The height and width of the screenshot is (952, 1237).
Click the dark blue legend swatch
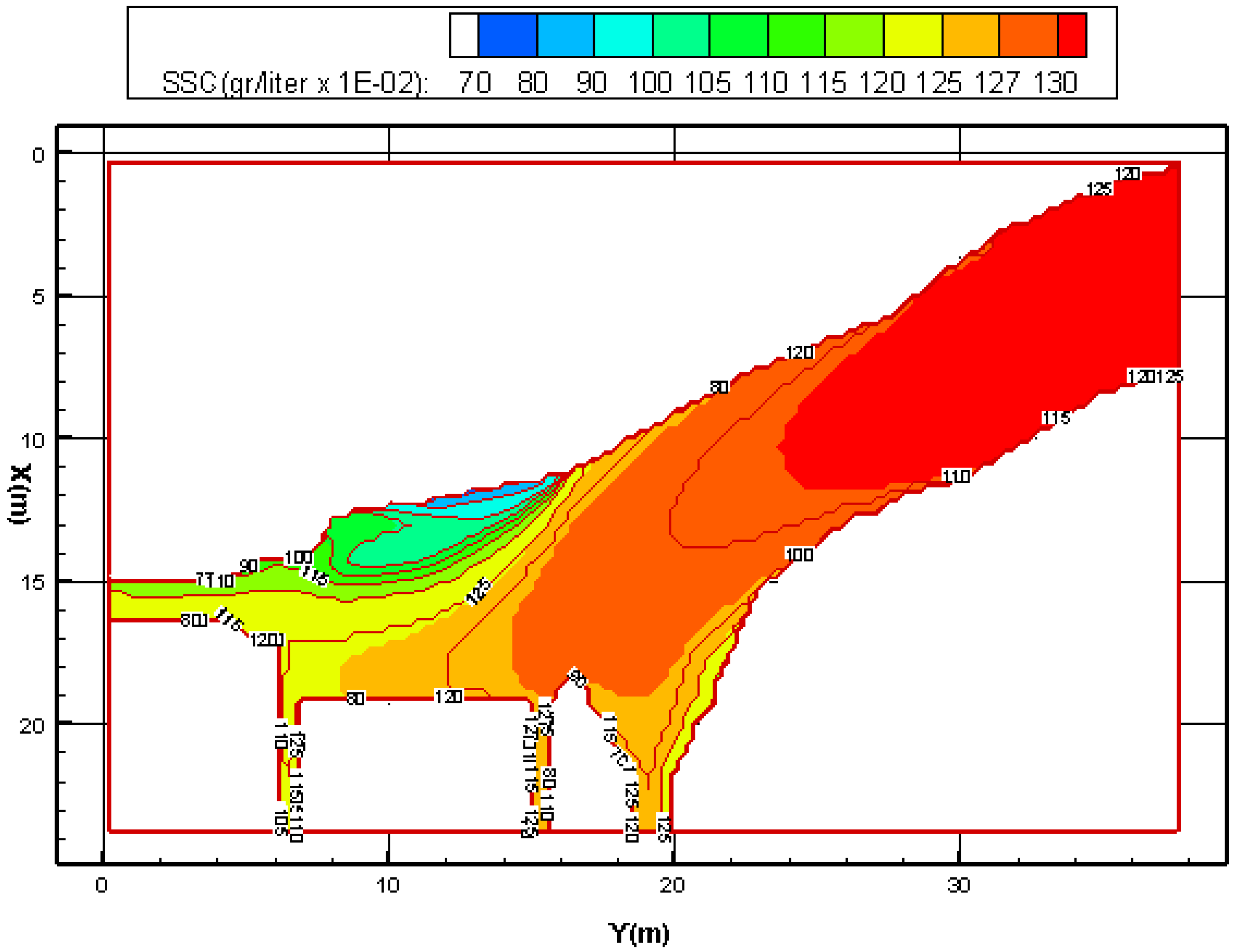(x=507, y=35)
